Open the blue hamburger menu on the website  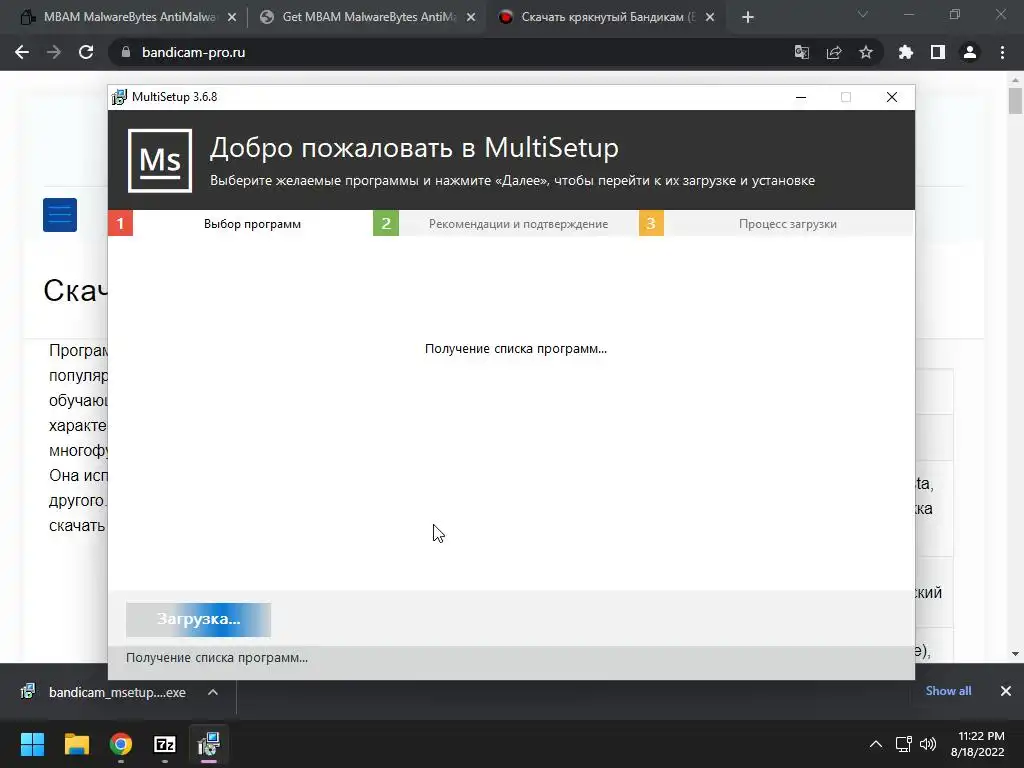[60, 215]
